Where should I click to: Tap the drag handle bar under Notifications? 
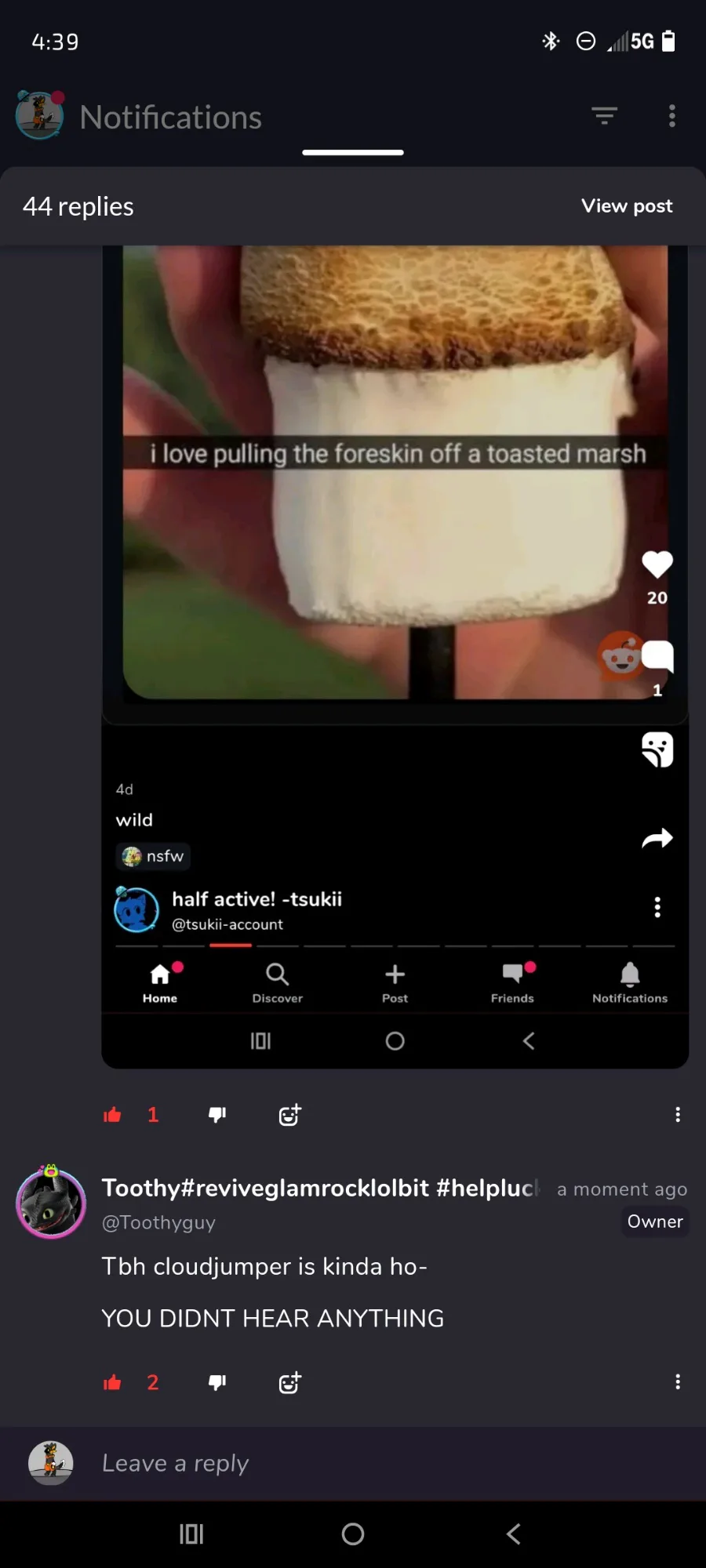coord(353,152)
